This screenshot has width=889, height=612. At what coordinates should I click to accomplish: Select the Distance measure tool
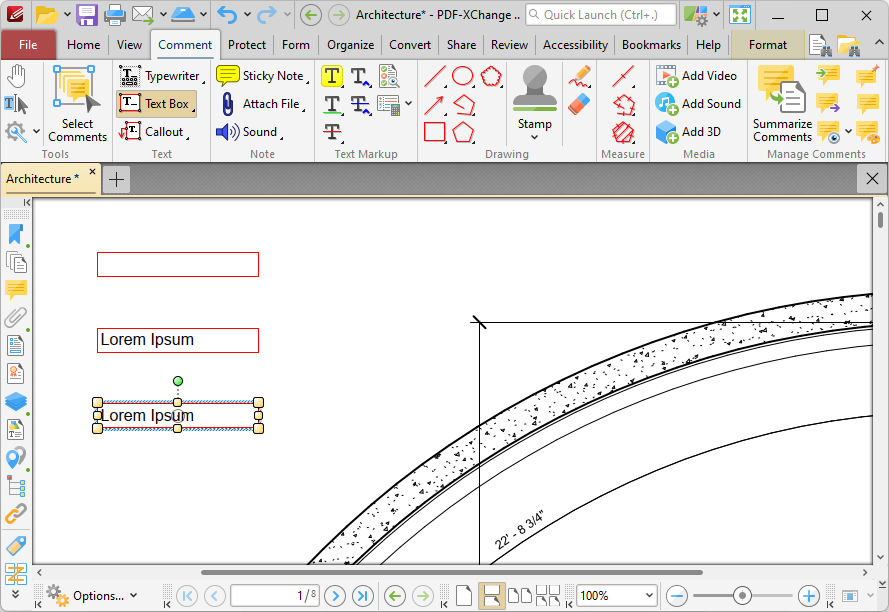pos(623,76)
